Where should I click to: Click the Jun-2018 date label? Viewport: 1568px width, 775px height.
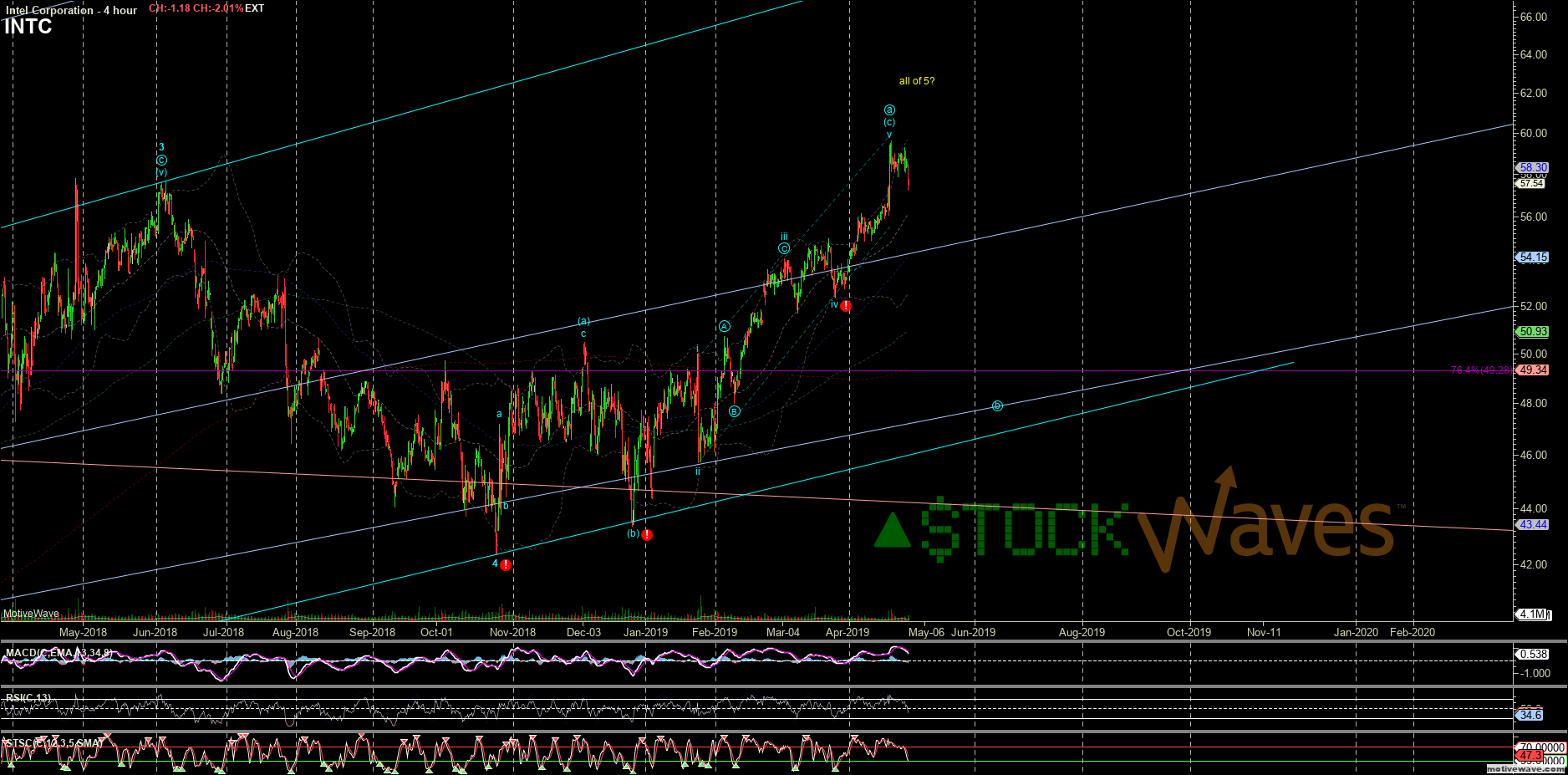(155, 632)
